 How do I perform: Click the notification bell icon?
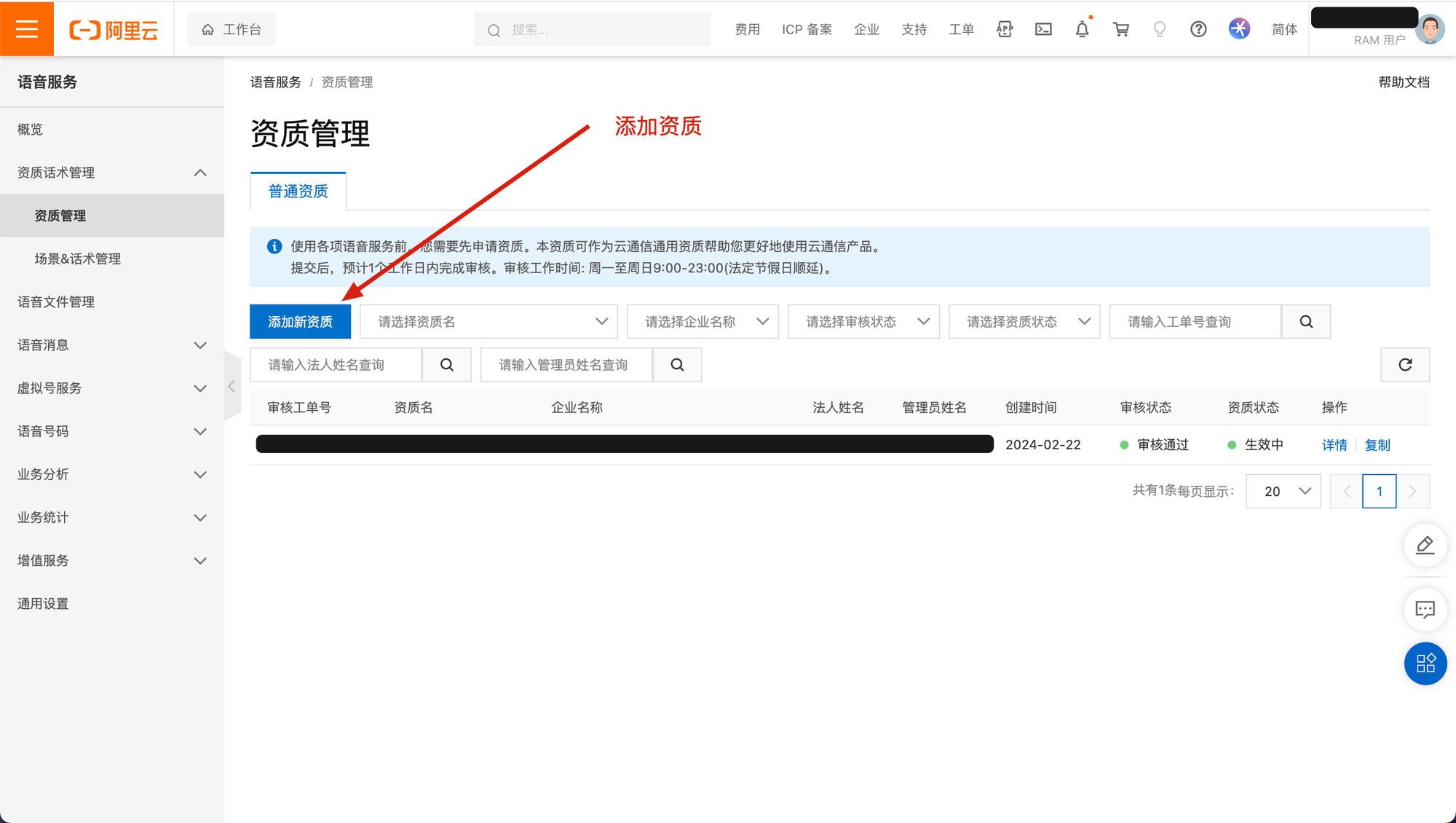click(1082, 29)
